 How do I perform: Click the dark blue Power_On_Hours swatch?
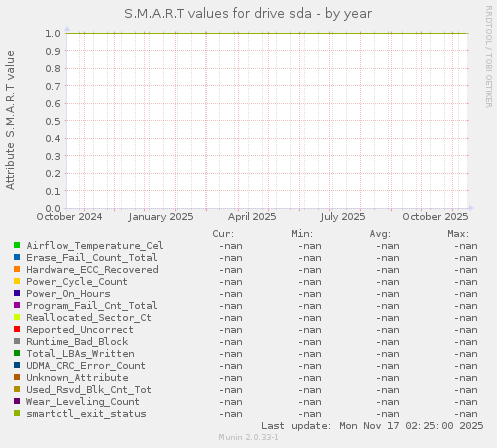pyautogui.click(x=17, y=293)
